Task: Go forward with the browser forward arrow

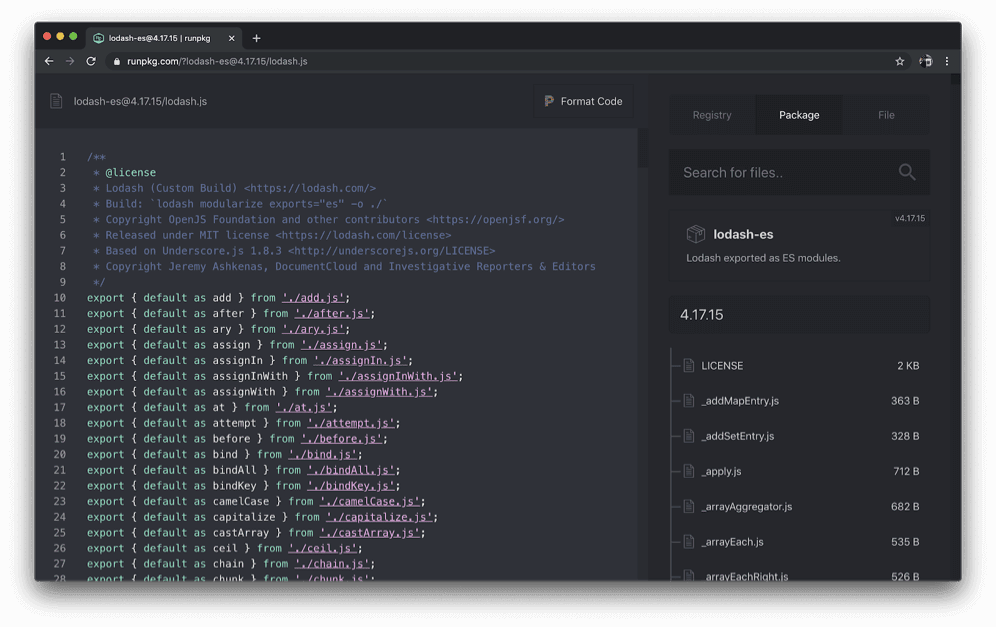Action: (70, 61)
